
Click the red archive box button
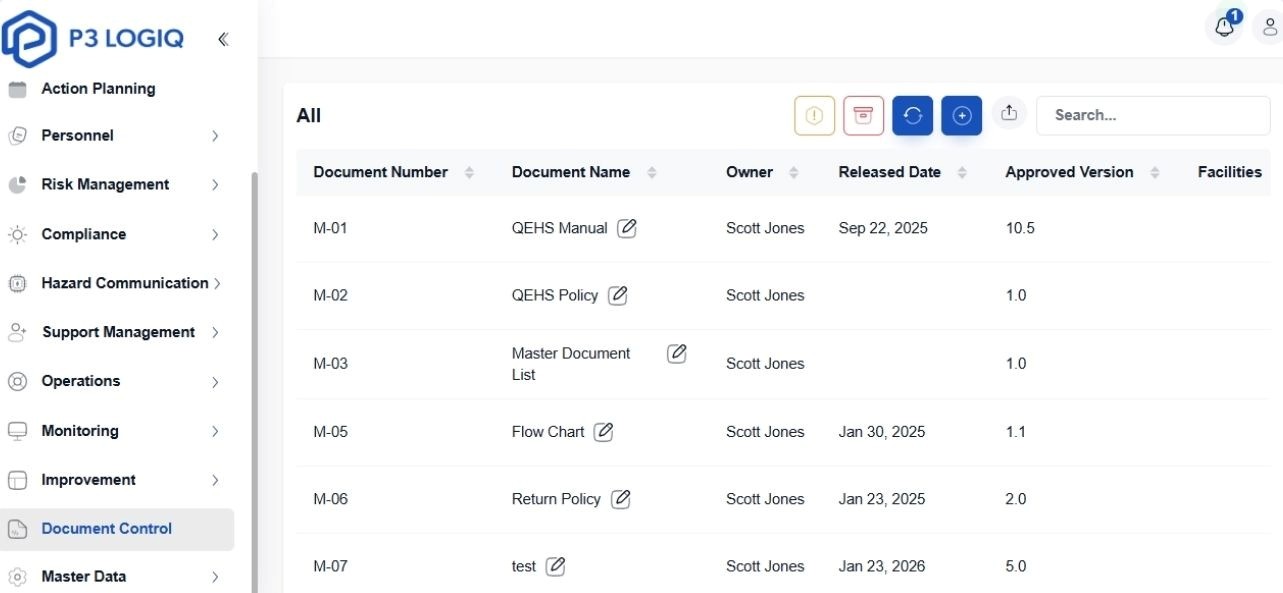(x=863, y=115)
